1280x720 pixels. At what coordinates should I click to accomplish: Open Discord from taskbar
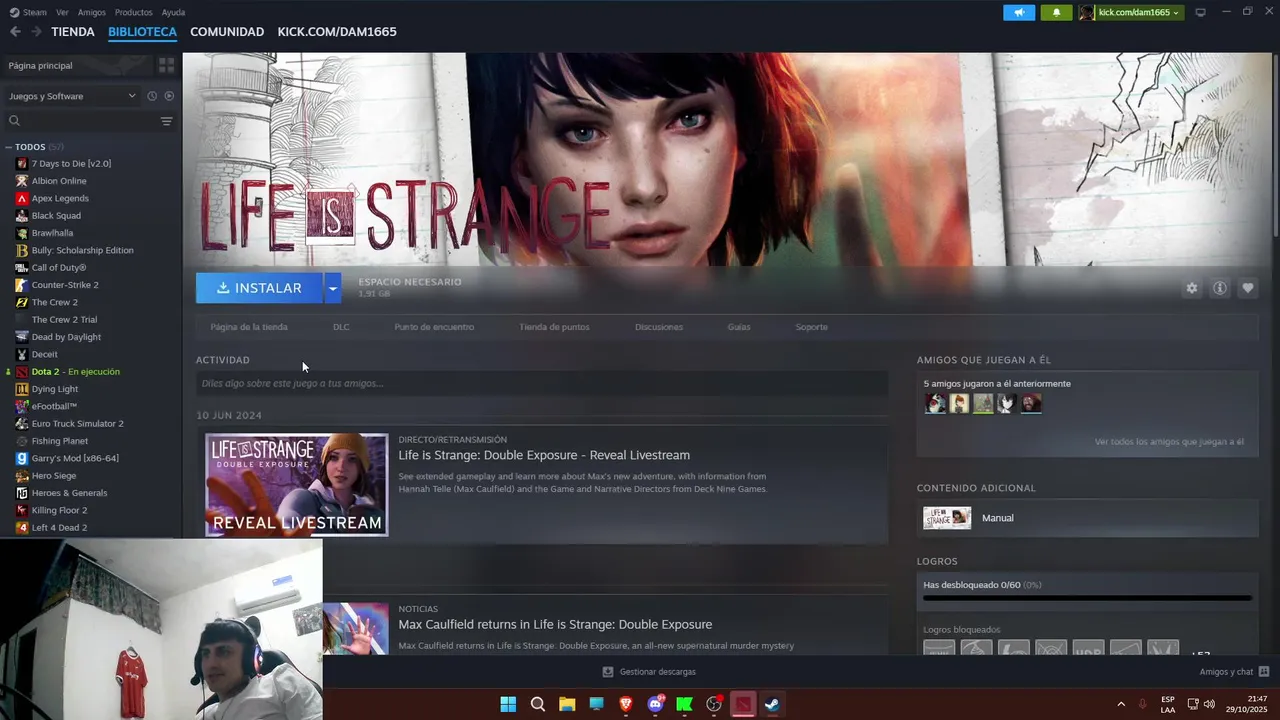click(x=656, y=704)
